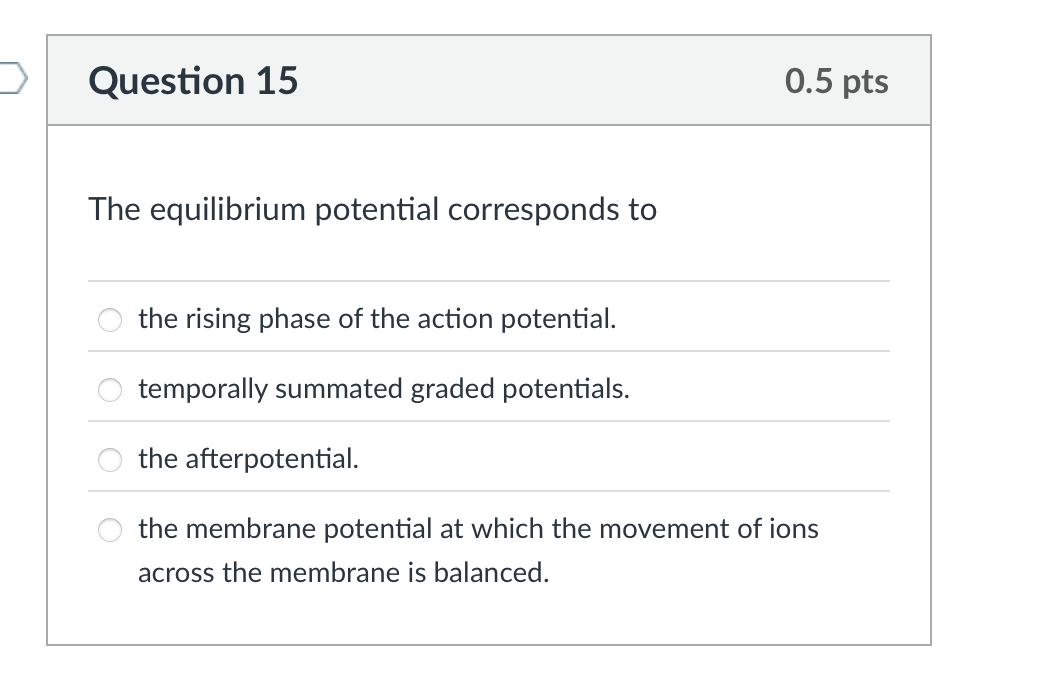Activate the radio button next to the third choice
Screen dimensions: 1056x690
click(109, 460)
